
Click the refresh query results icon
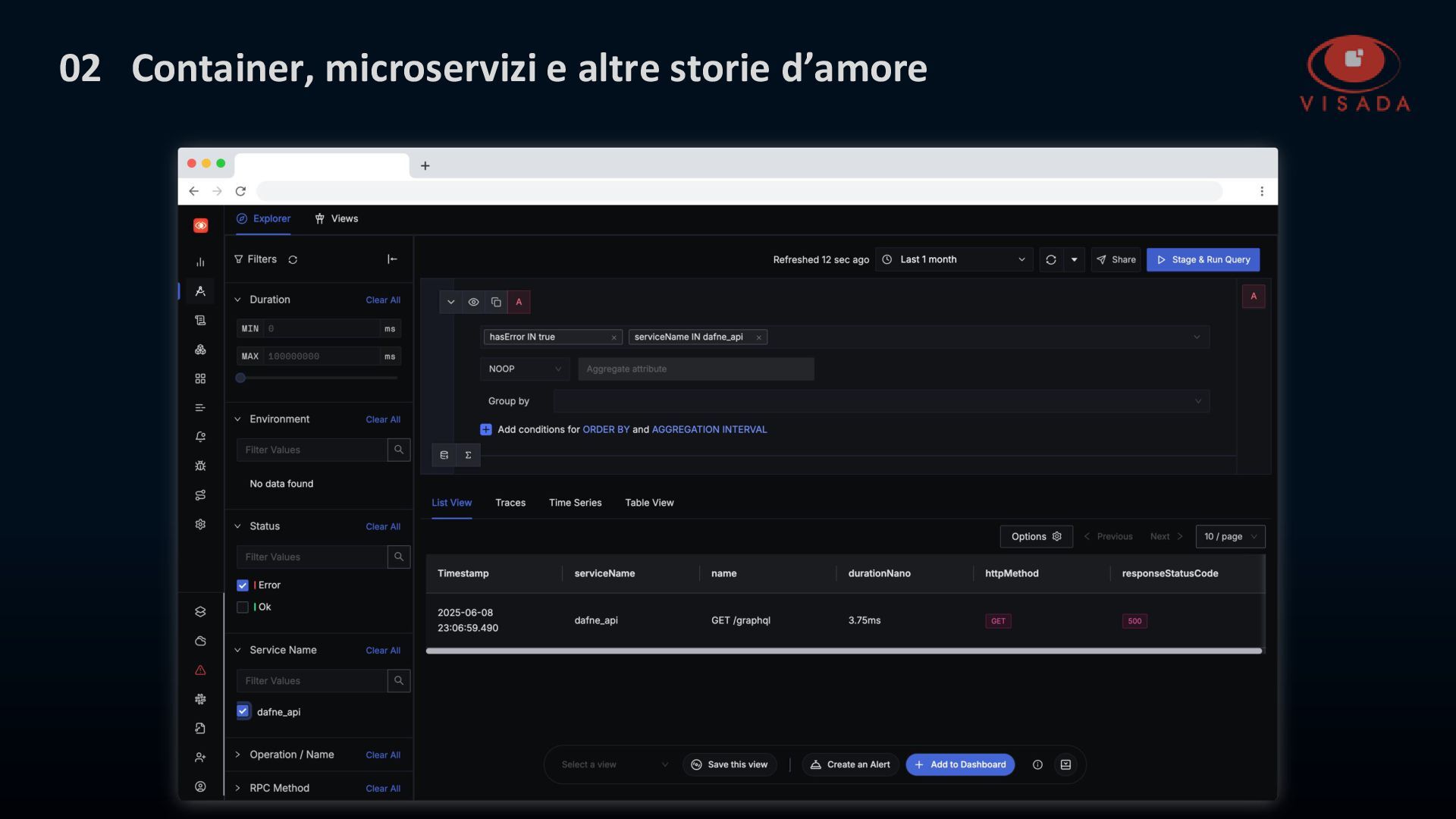1051,259
